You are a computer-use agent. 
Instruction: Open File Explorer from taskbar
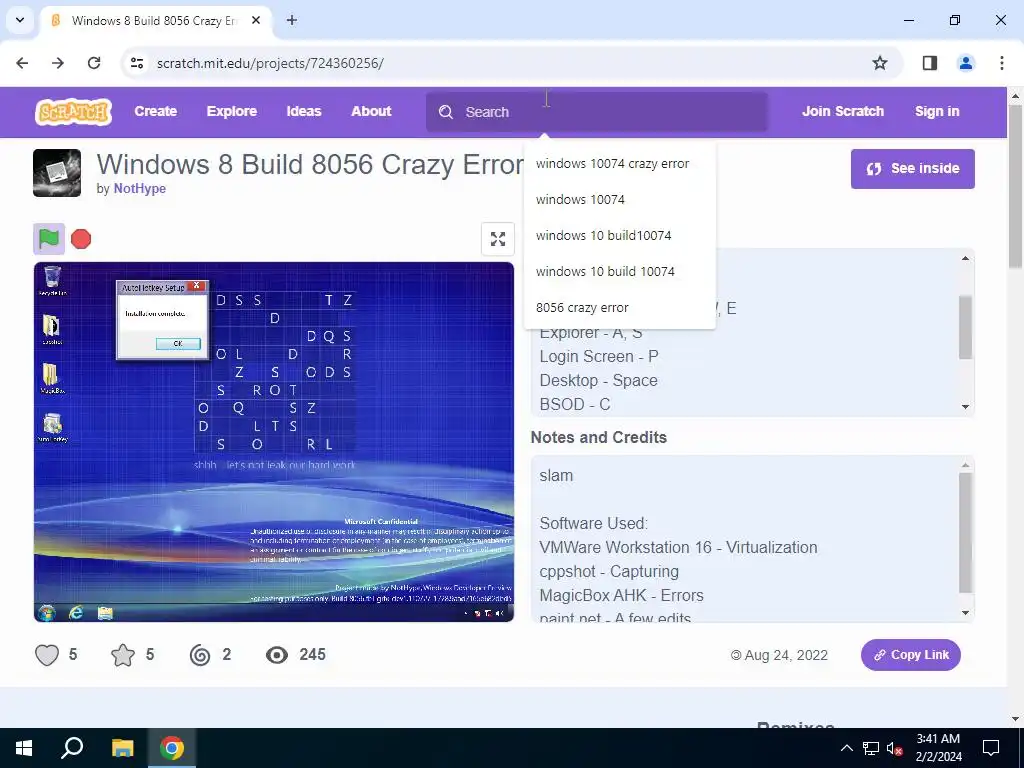pyautogui.click(x=122, y=748)
